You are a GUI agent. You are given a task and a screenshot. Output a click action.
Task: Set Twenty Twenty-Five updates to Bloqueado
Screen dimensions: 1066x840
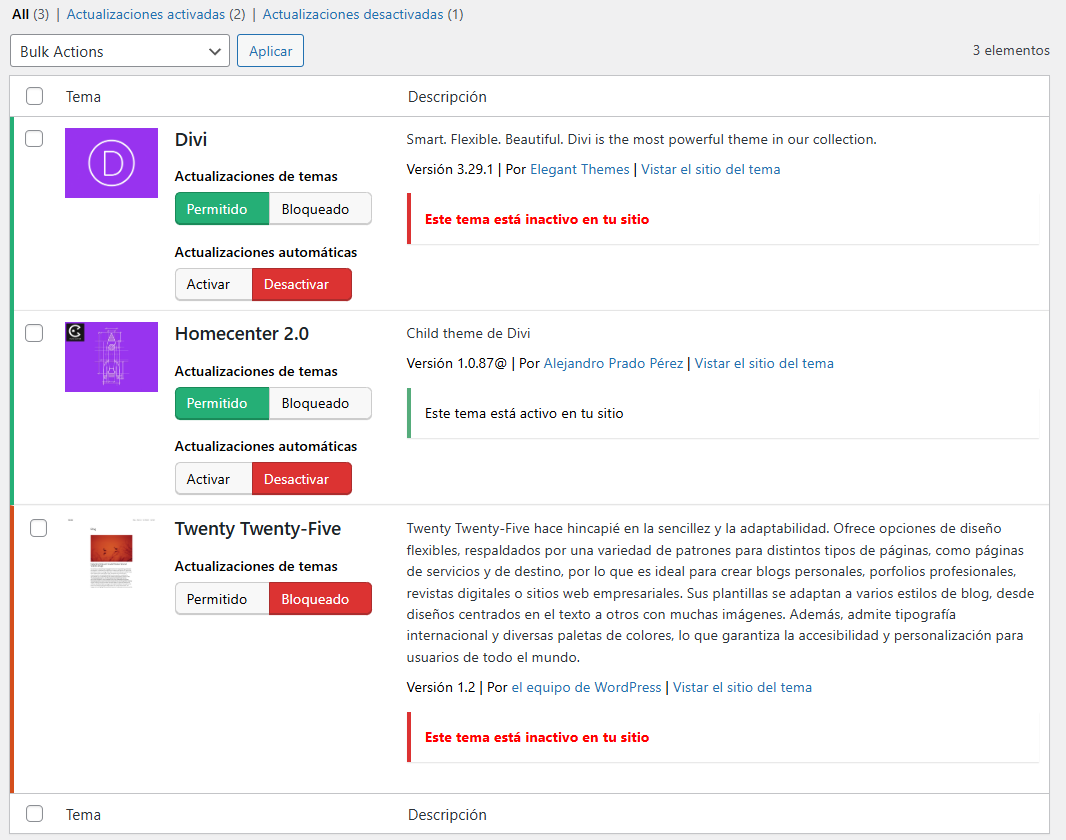pyautogui.click(x=320, y=599)
